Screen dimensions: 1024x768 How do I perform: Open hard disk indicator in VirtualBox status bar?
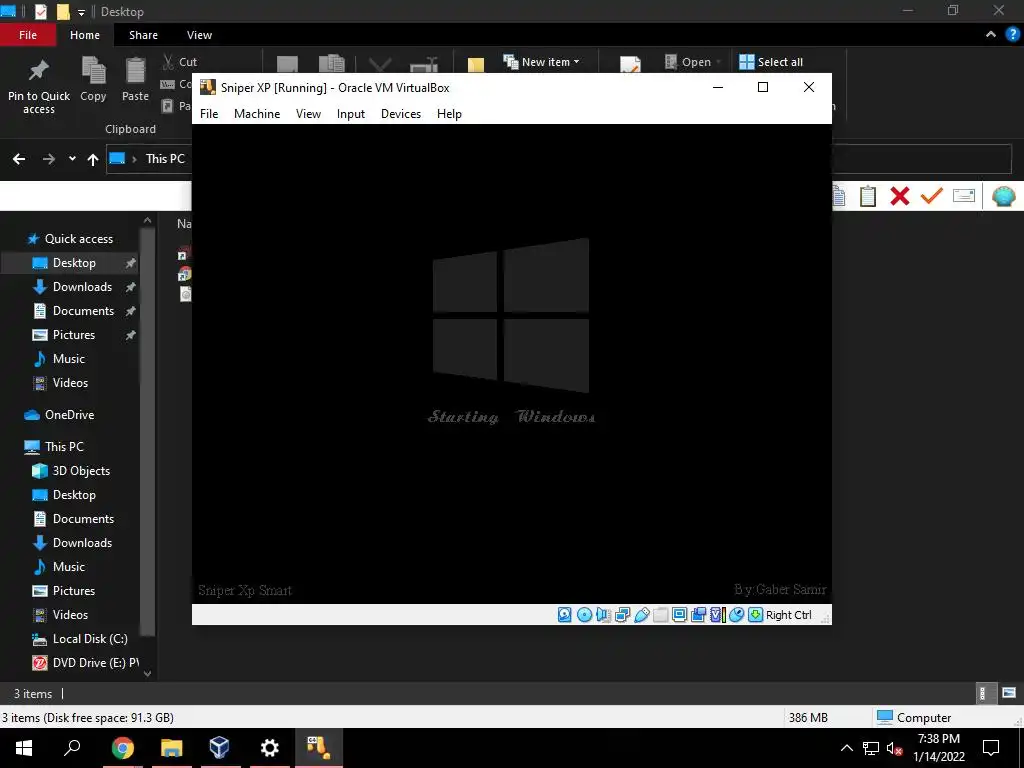(565, 615)
